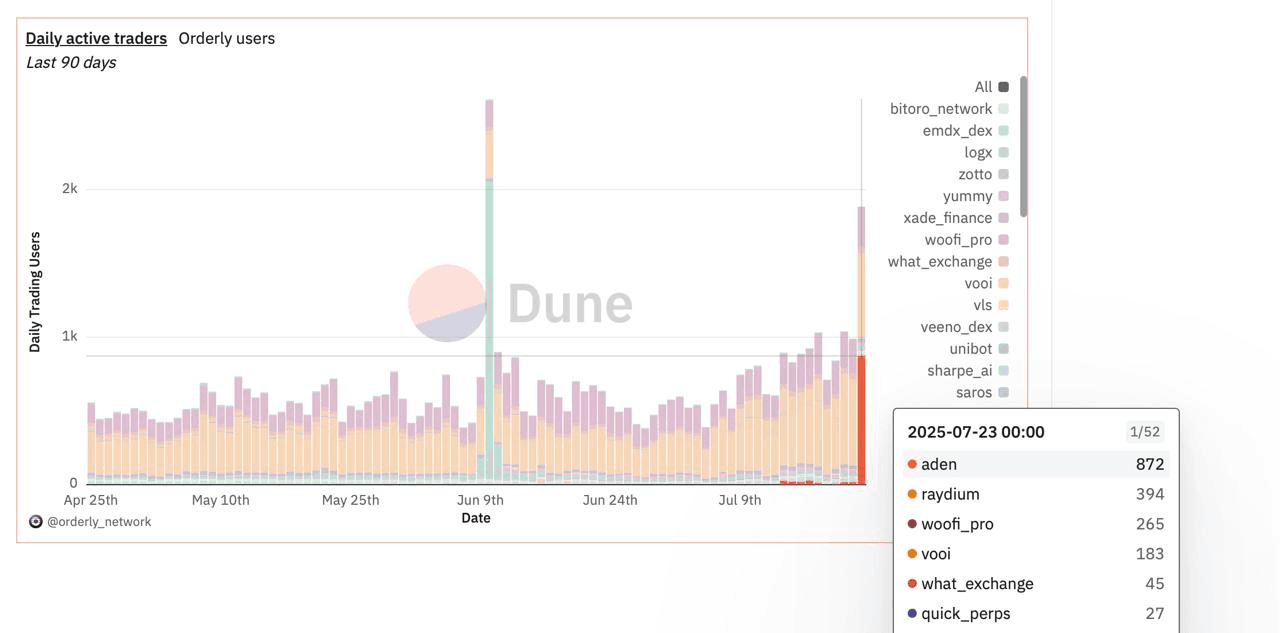Screen dimensions: 1280x633
Task: Select the woofi_pro row in tooltip
Action: (x=1036, y=524)
